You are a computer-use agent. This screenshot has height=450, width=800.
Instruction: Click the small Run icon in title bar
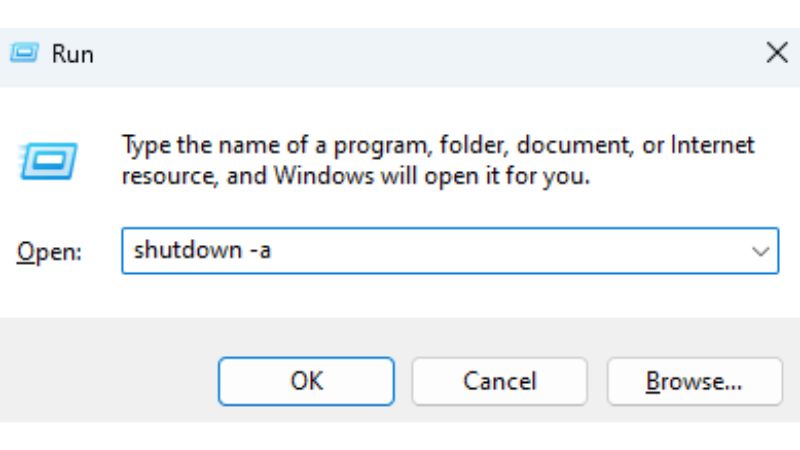click(27, 54)
